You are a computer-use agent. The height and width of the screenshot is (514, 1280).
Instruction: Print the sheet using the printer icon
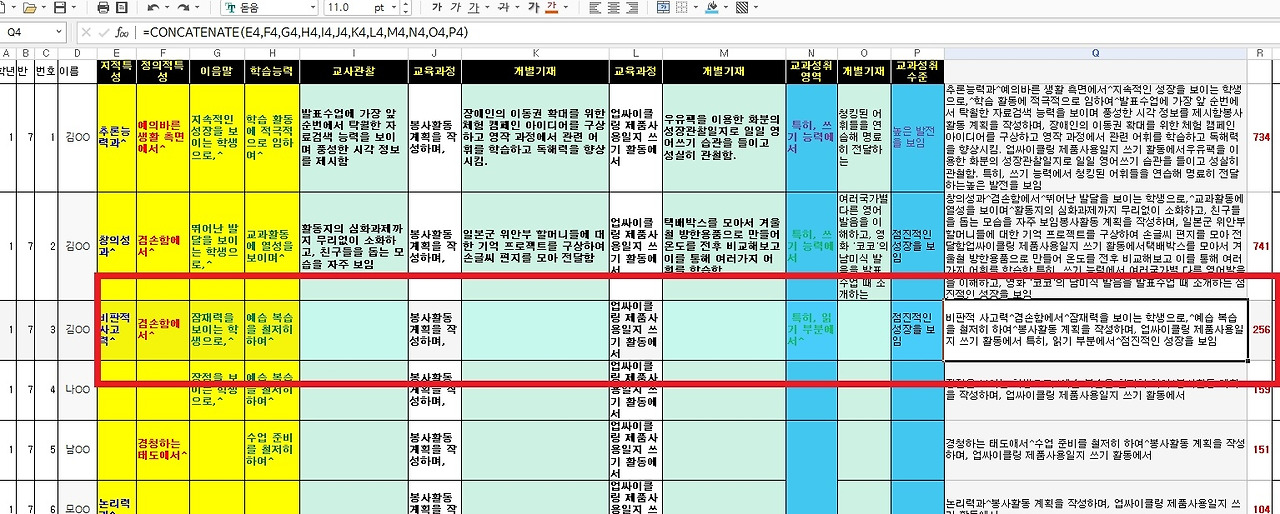coord(103,8)
